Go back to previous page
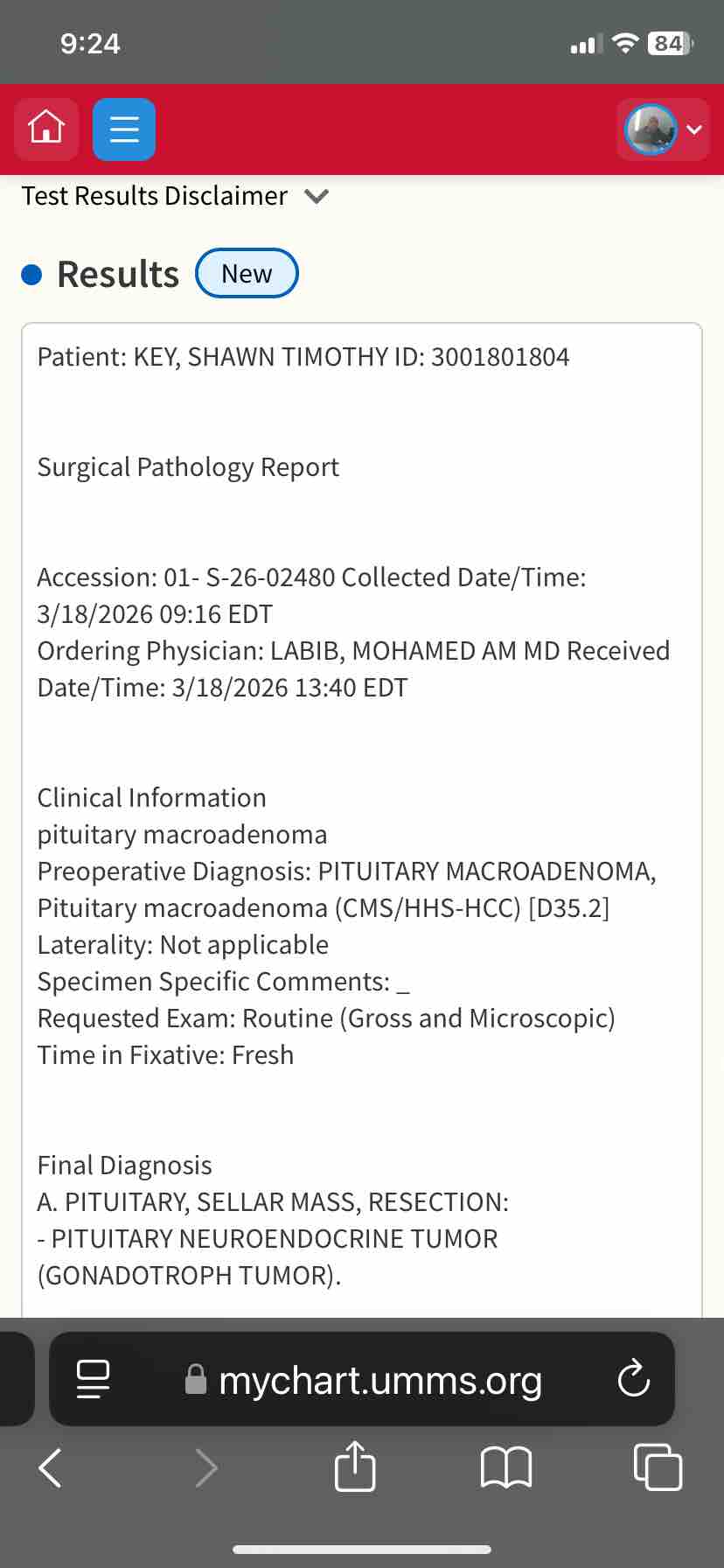 51,1467
